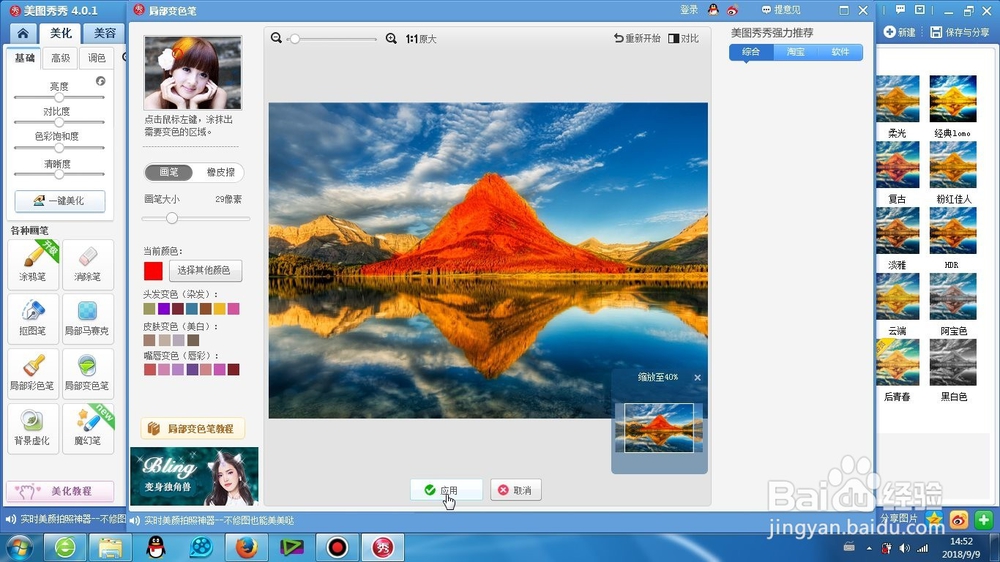Click the 提意见 feedback link
Screen dimensions: 1000x562
pos(781,10)
